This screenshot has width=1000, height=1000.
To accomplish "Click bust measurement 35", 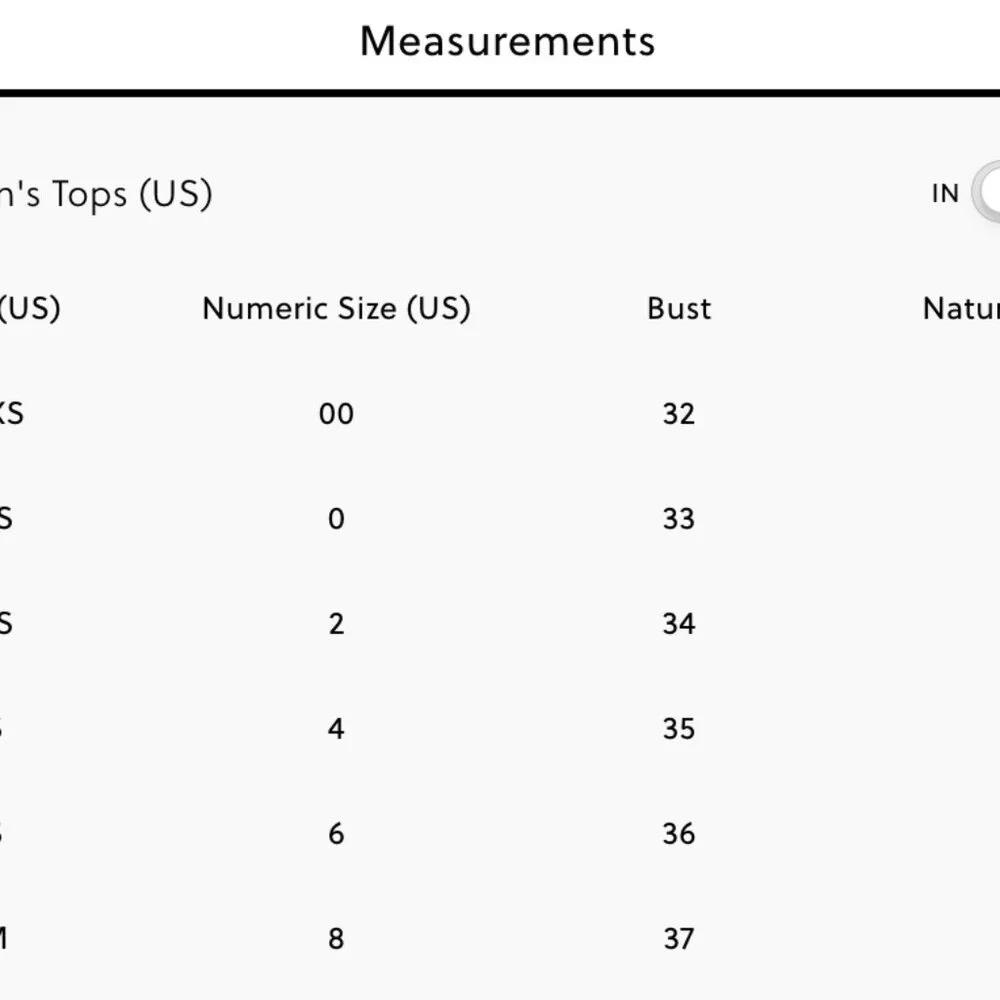I will (678, 729).
